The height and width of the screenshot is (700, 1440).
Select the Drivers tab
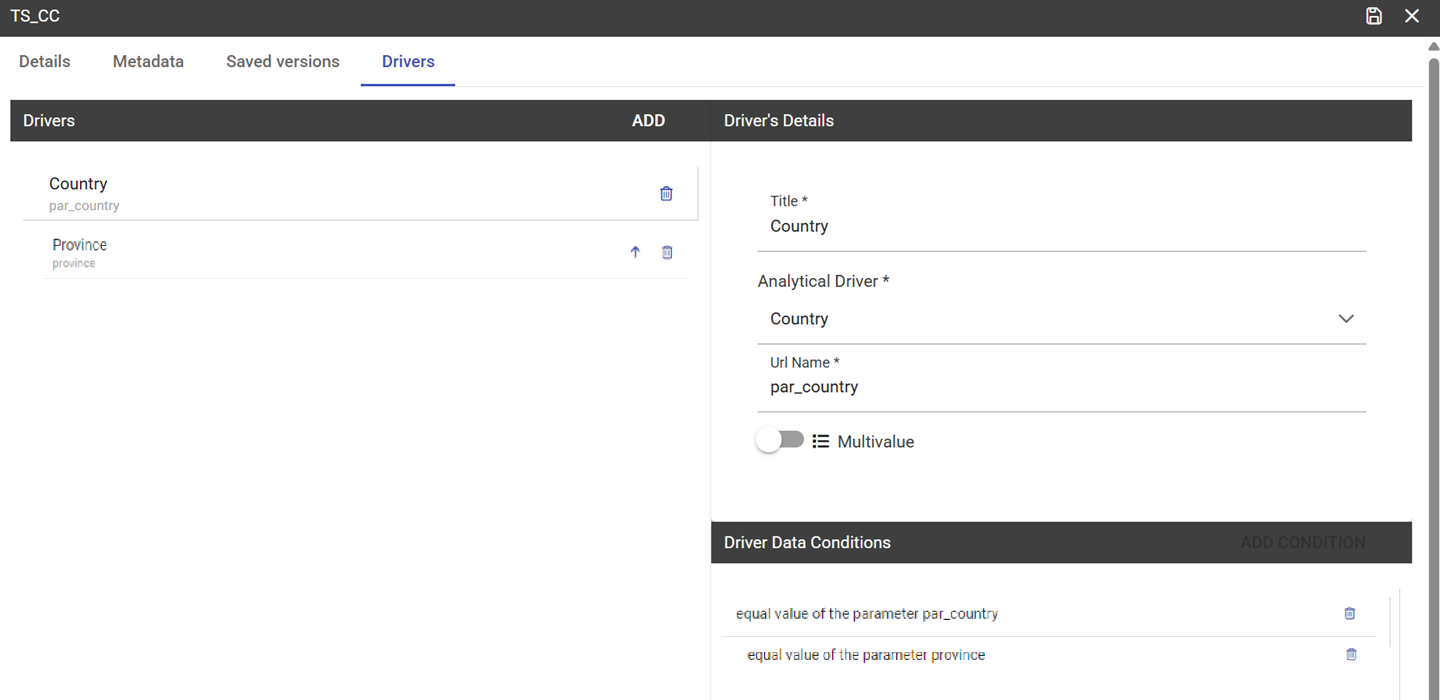click(408, 62)
